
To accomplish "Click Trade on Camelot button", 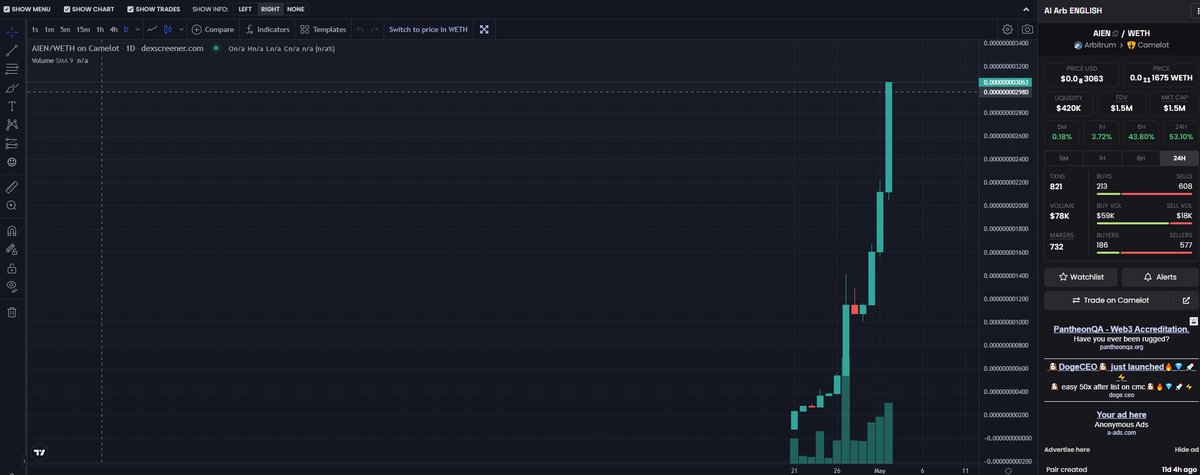I will point(1109,300).
